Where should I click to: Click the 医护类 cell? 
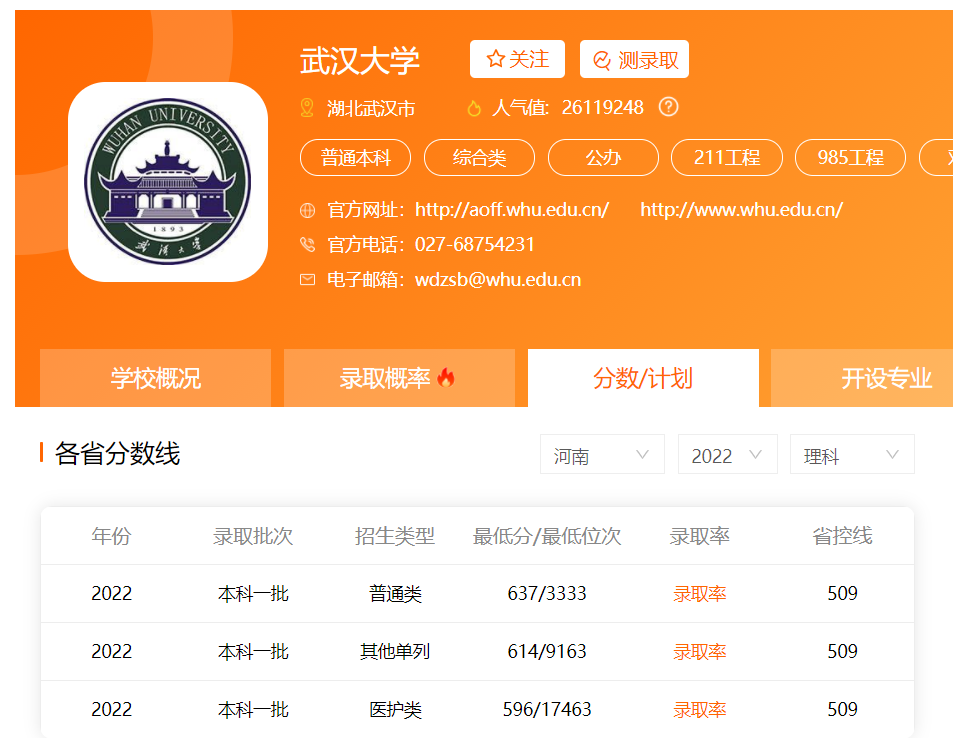(x=395, y=709)
